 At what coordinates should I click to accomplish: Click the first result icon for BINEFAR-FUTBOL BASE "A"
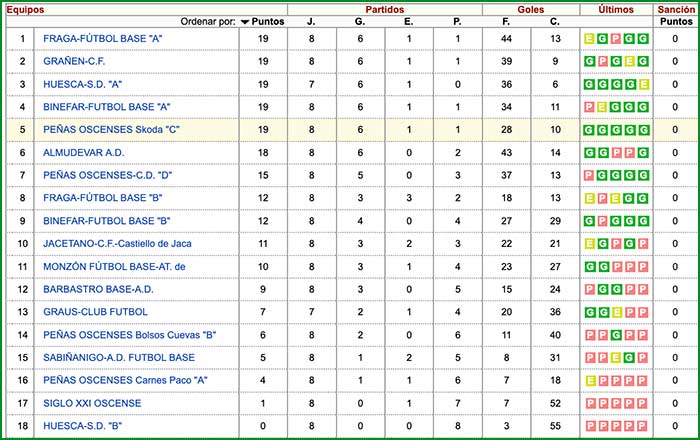point(589,107)
